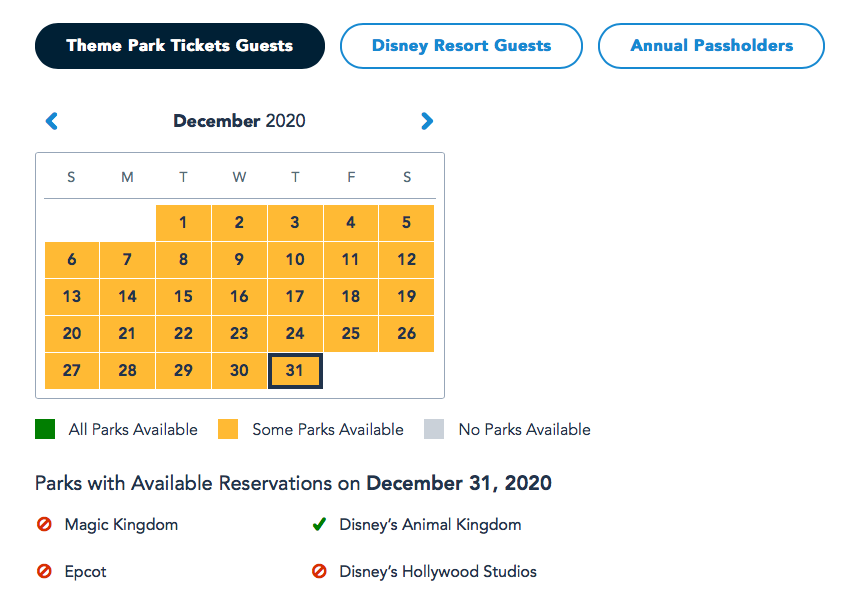
Task: Click gray No Parks Available legend swatch
Action: (x=434, y=429)
